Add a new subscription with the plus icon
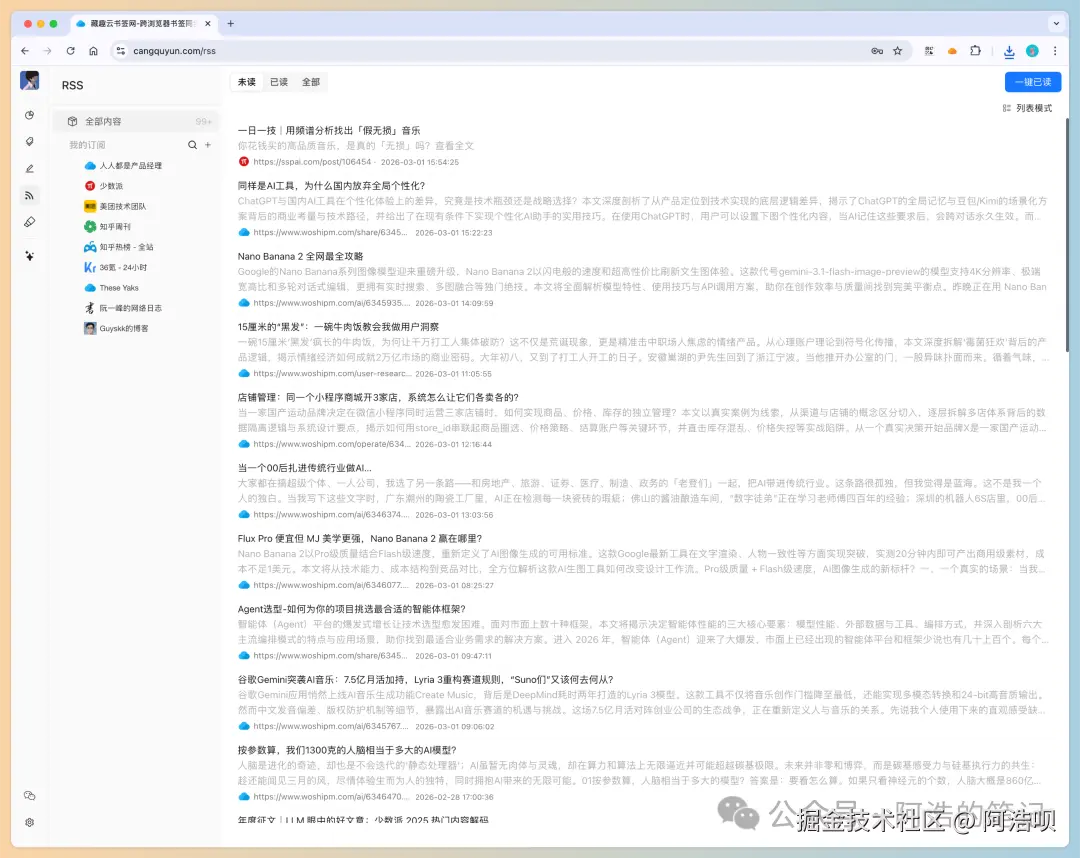The width and height of the screenshot is (1080, 858). (x=207, y=145)
